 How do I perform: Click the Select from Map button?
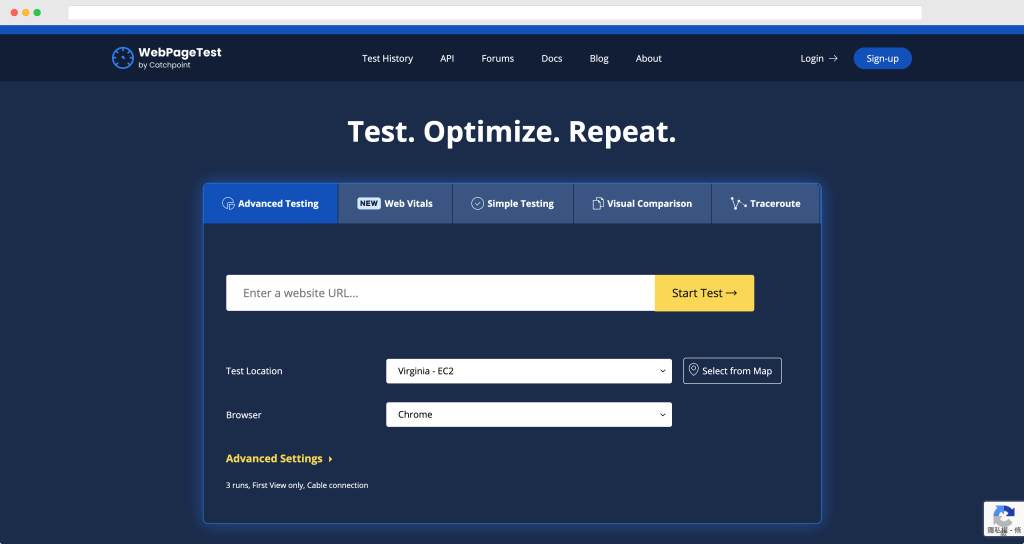coord(732,371)
